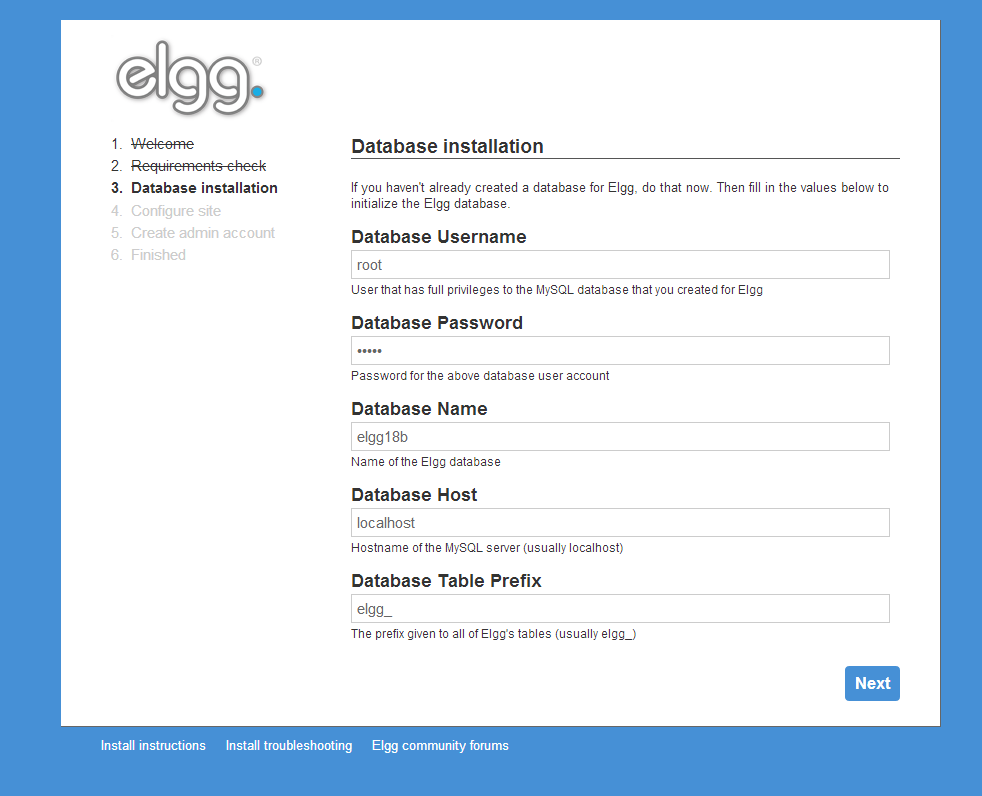The width and height of the screenshot is (982, 796).
Task: Open the Install troubleshooting link
Action: pos(289,745)
